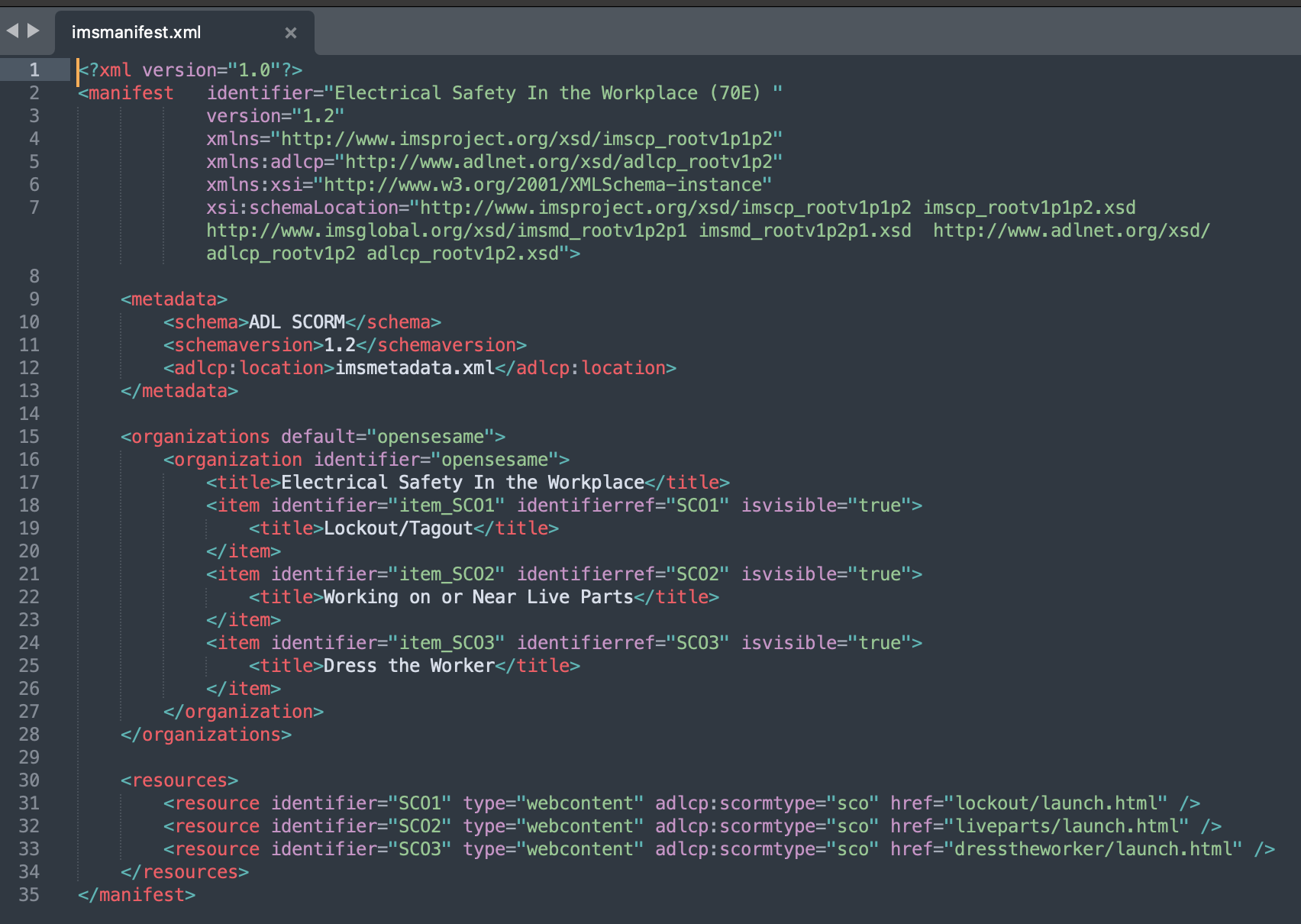Click the imsmetadata.xml location text

coord(415,368)
